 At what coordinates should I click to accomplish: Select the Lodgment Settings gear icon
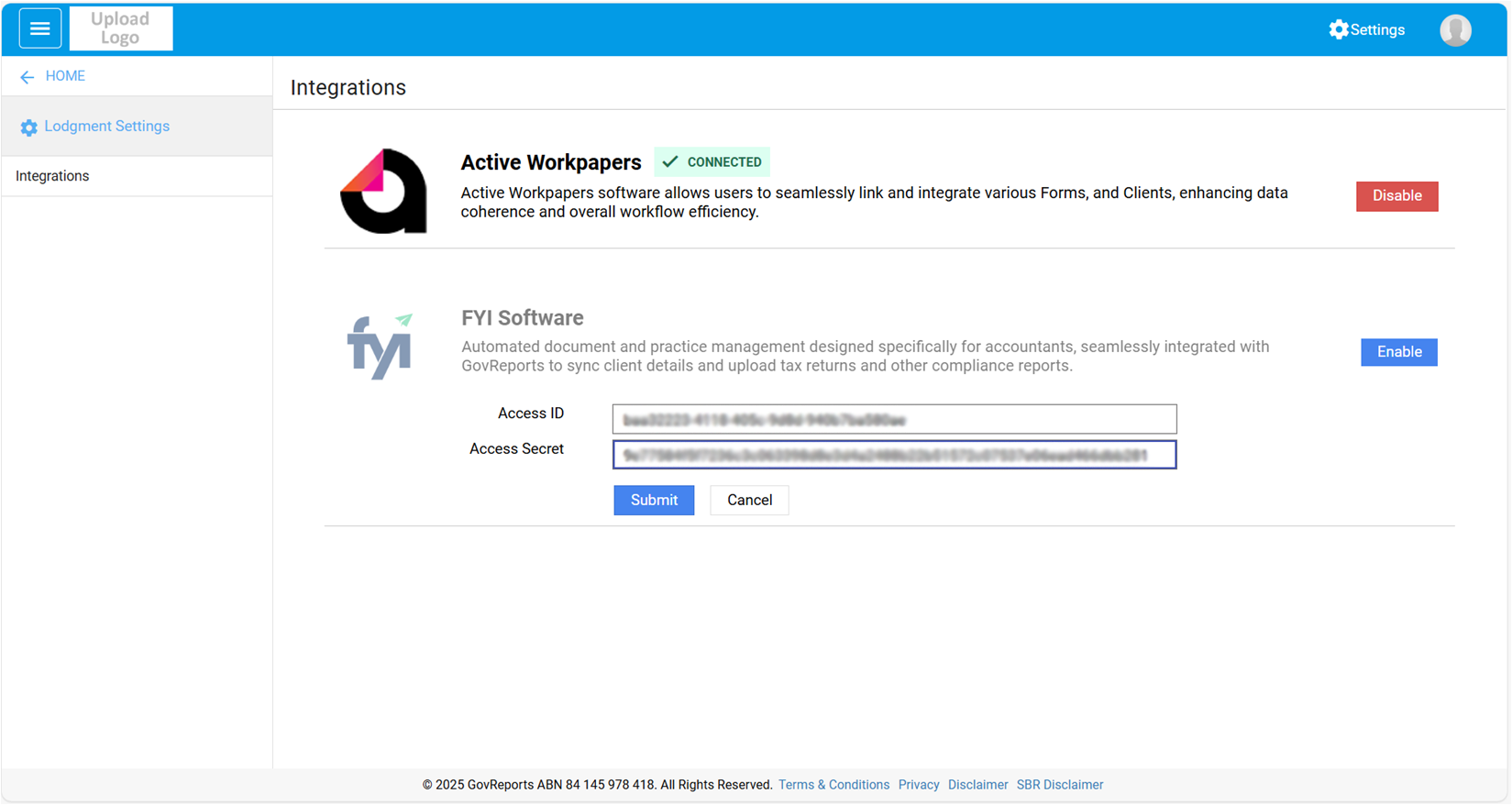29,127
